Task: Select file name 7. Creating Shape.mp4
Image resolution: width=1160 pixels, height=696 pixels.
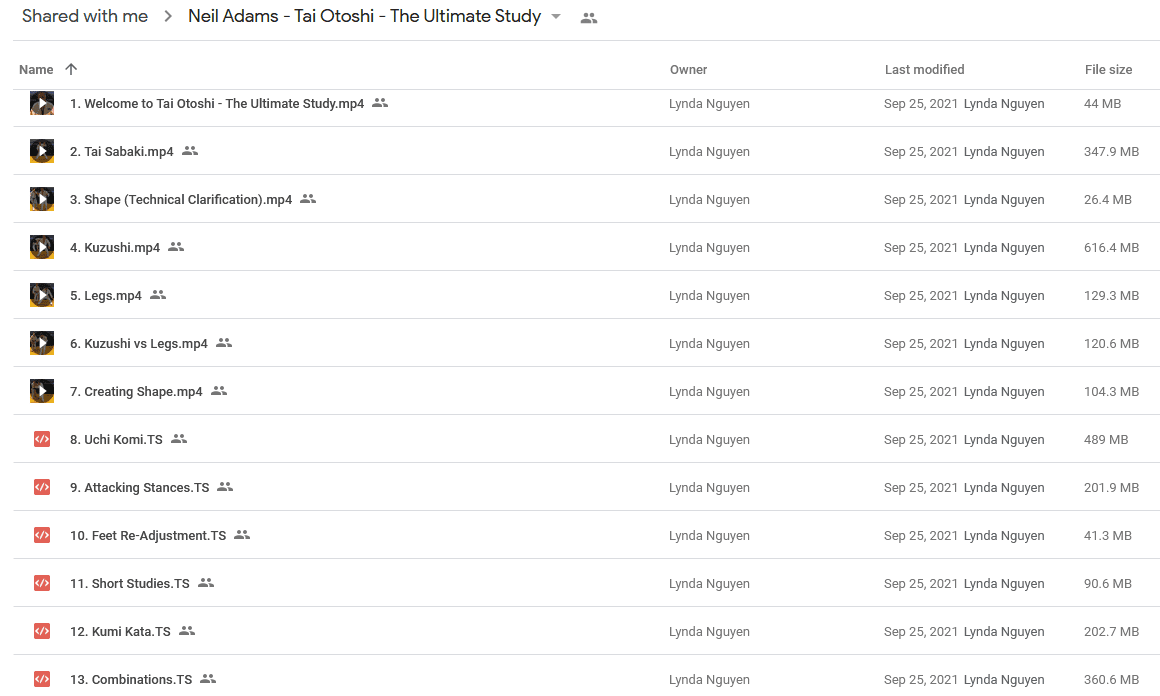Action: [x=136, y=391]
